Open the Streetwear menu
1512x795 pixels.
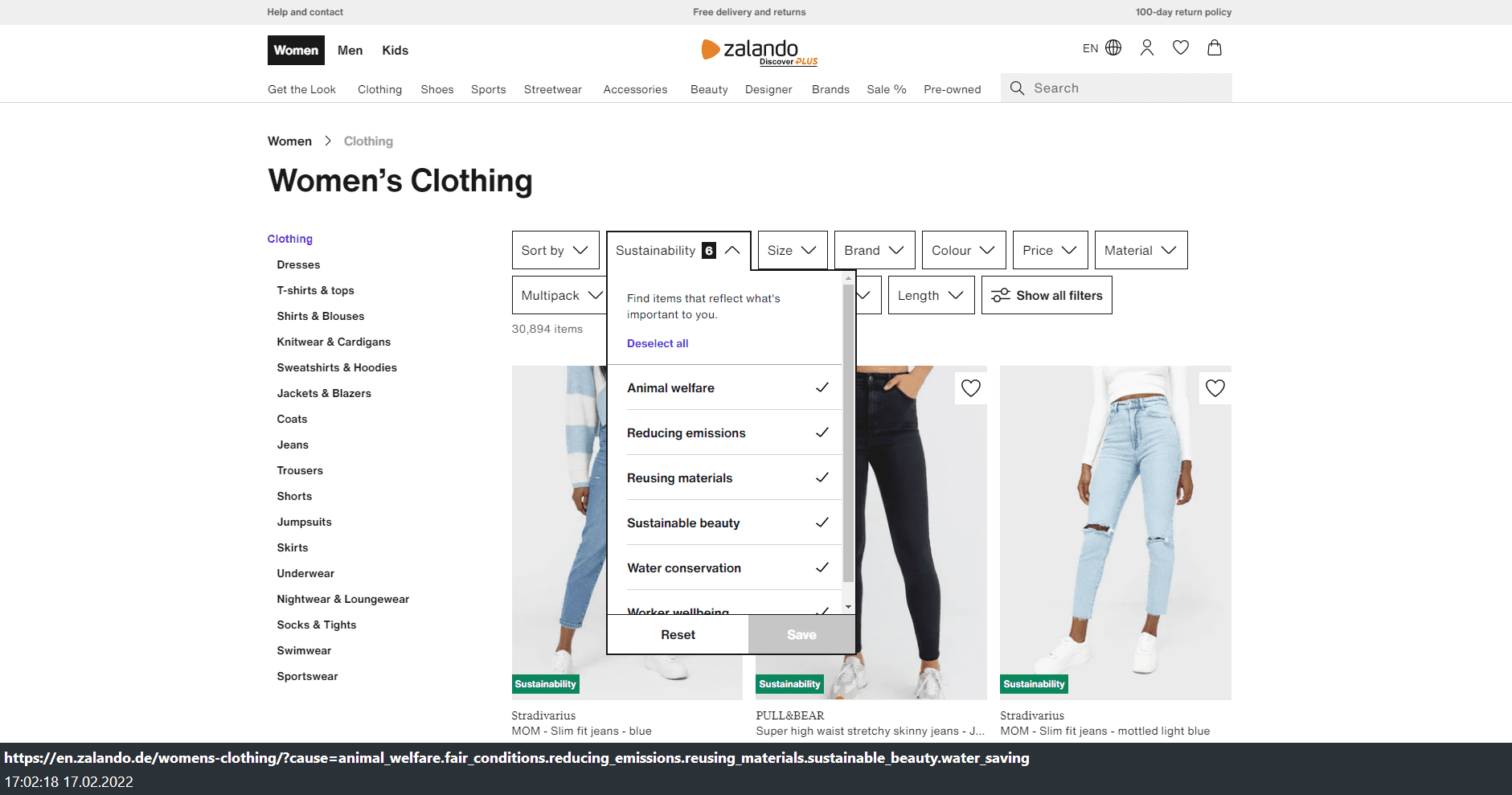553,89
